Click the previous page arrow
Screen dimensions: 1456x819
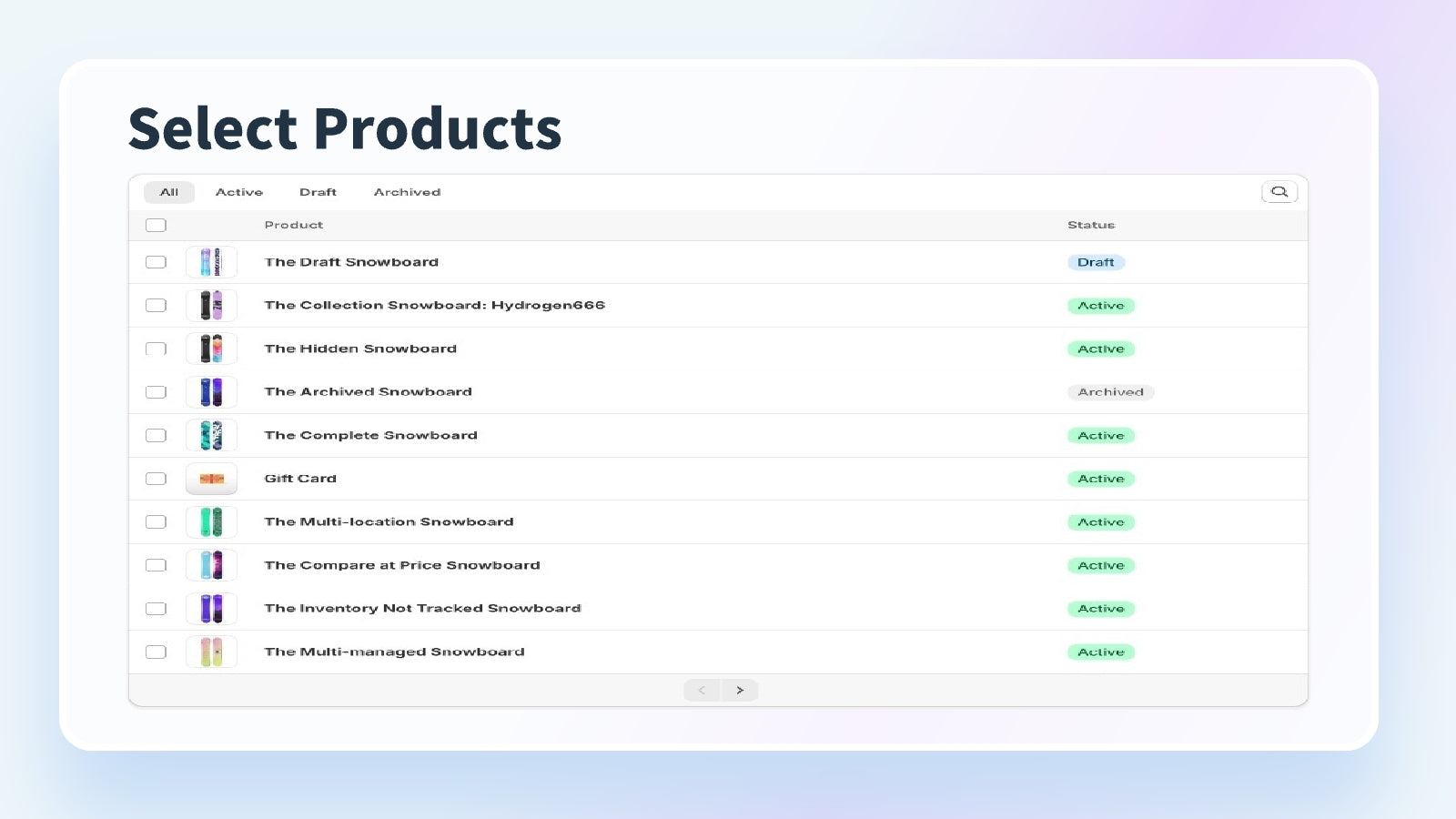pos(702,690)
